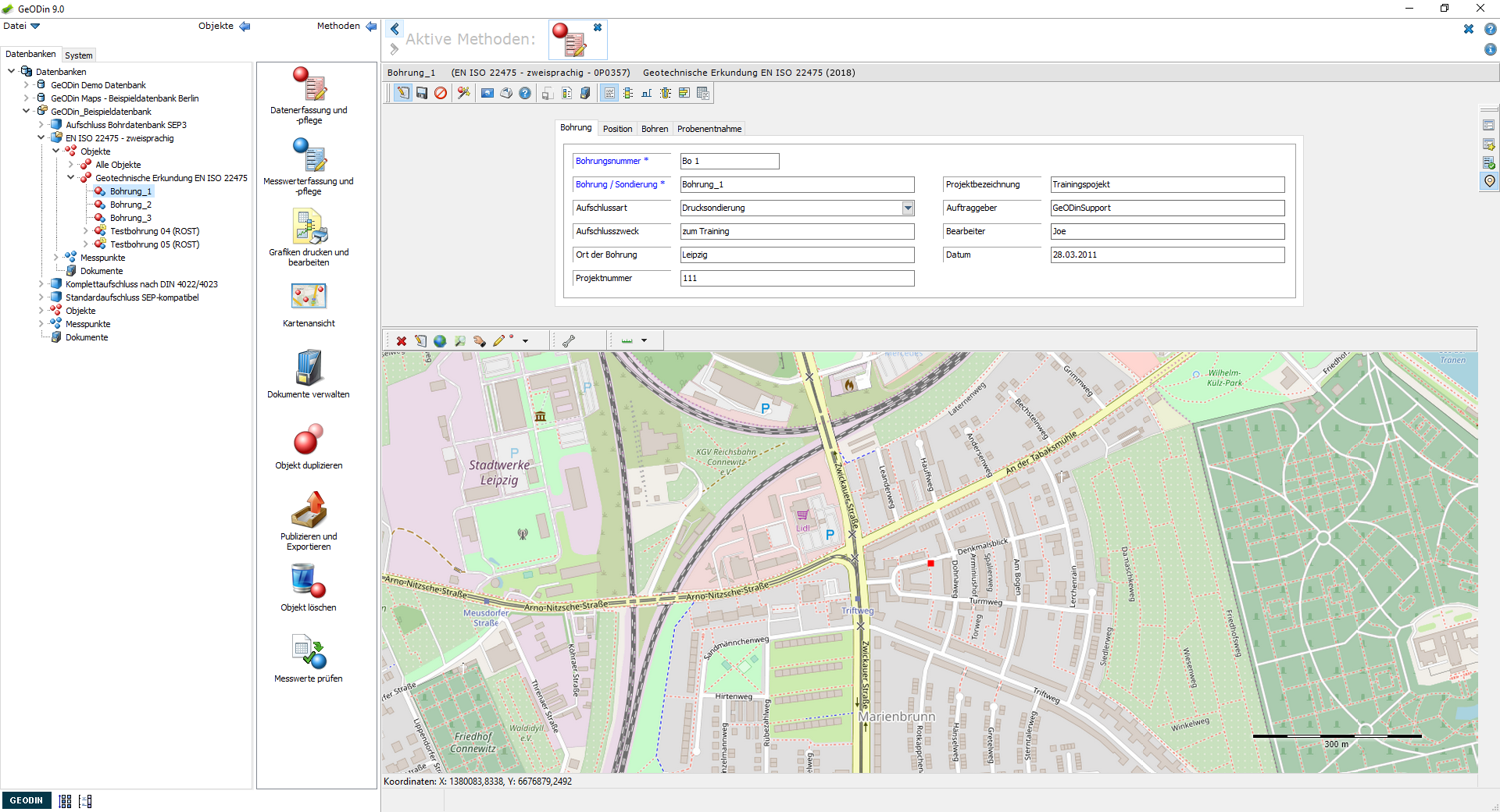
Task: Click the Datenerfassung und -pflege method icon
Action: coord(309,84)
